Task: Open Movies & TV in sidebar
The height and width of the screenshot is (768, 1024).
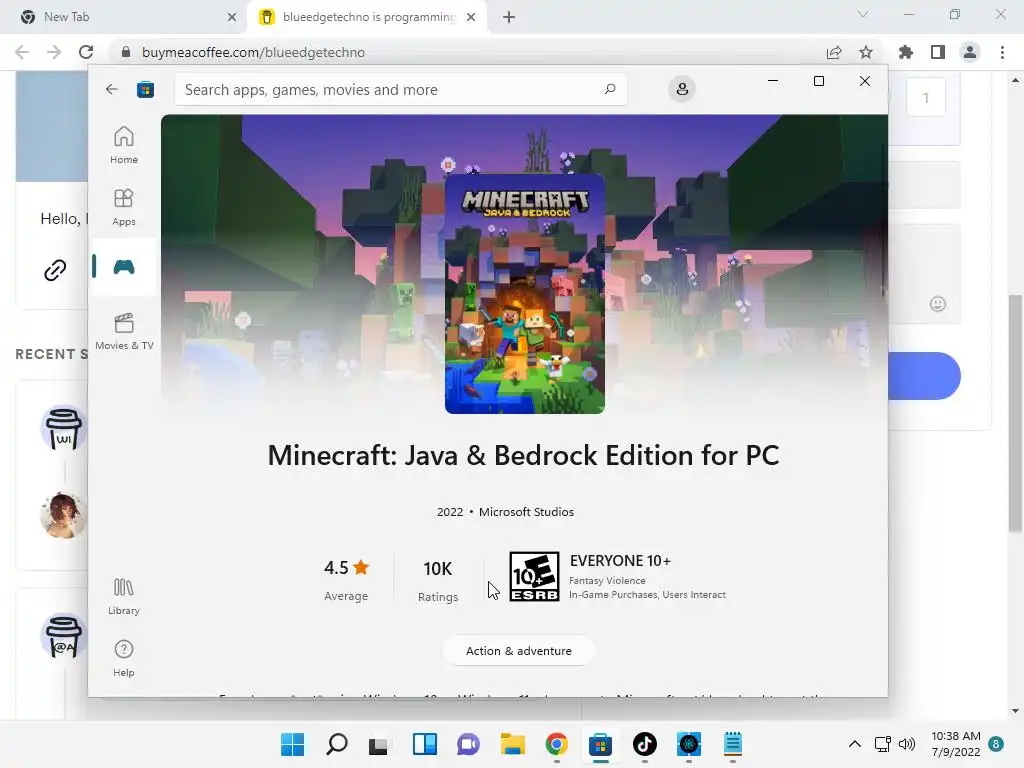Action: coord(124,332)
